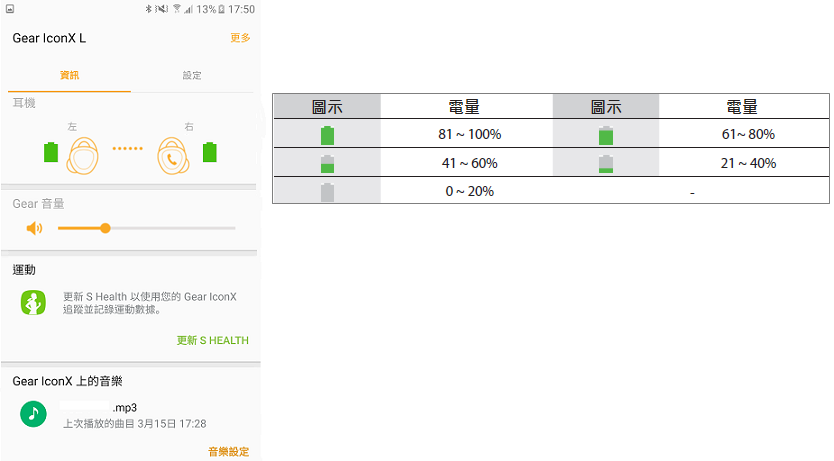Click the 耳機 section label
834x461 pixels.
(24, 103)
